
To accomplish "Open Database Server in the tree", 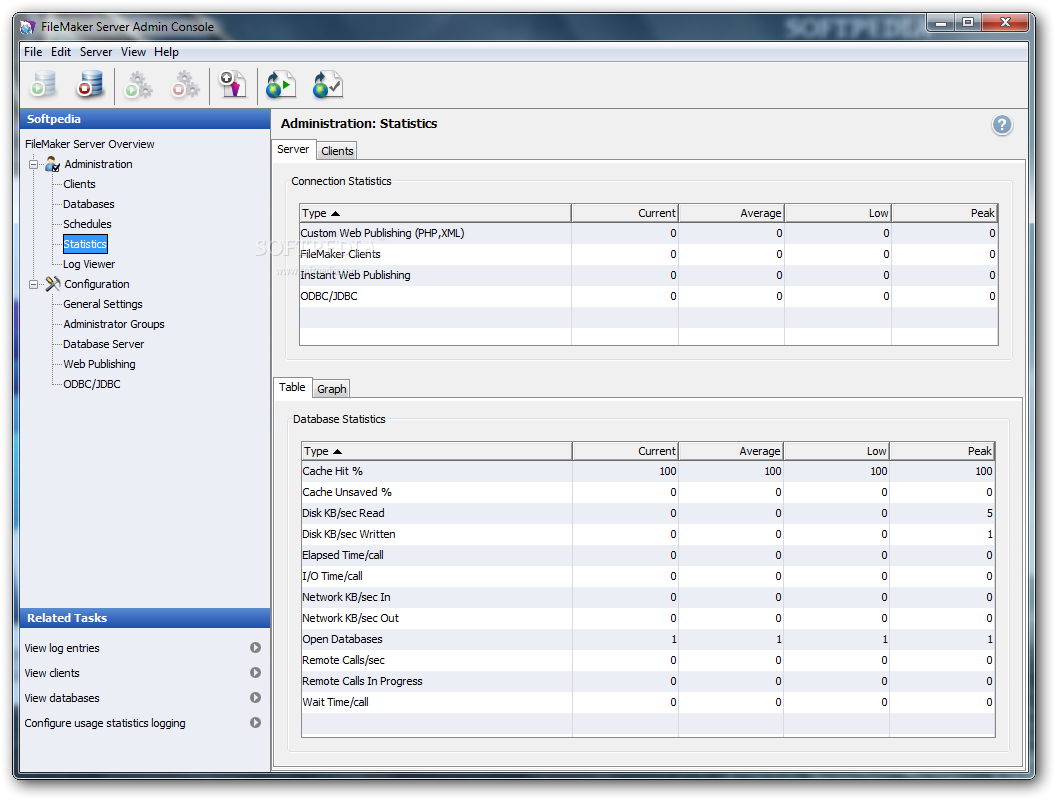I will tap(104, 344).
